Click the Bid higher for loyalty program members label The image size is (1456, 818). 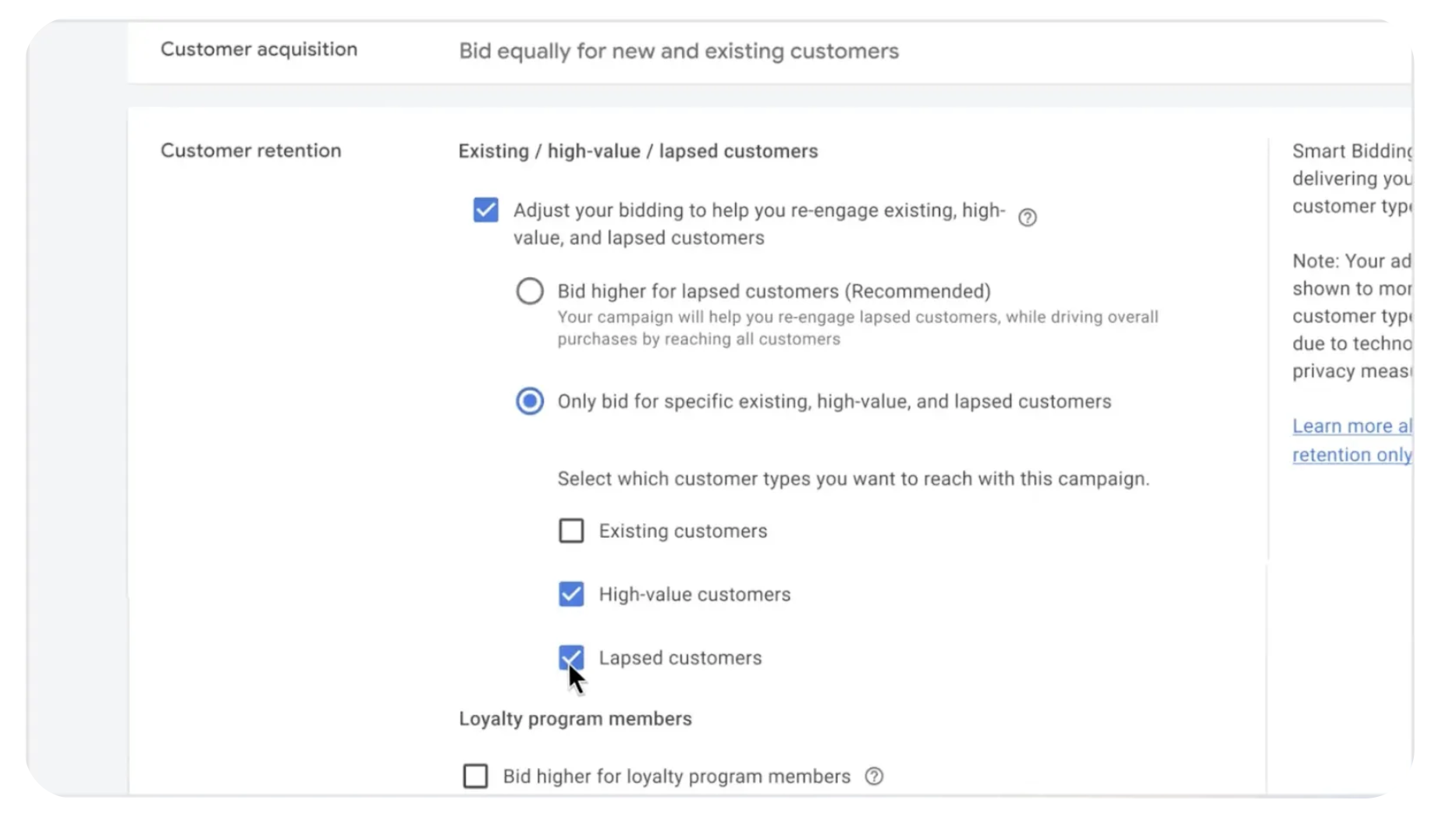(x=677, y=777)
